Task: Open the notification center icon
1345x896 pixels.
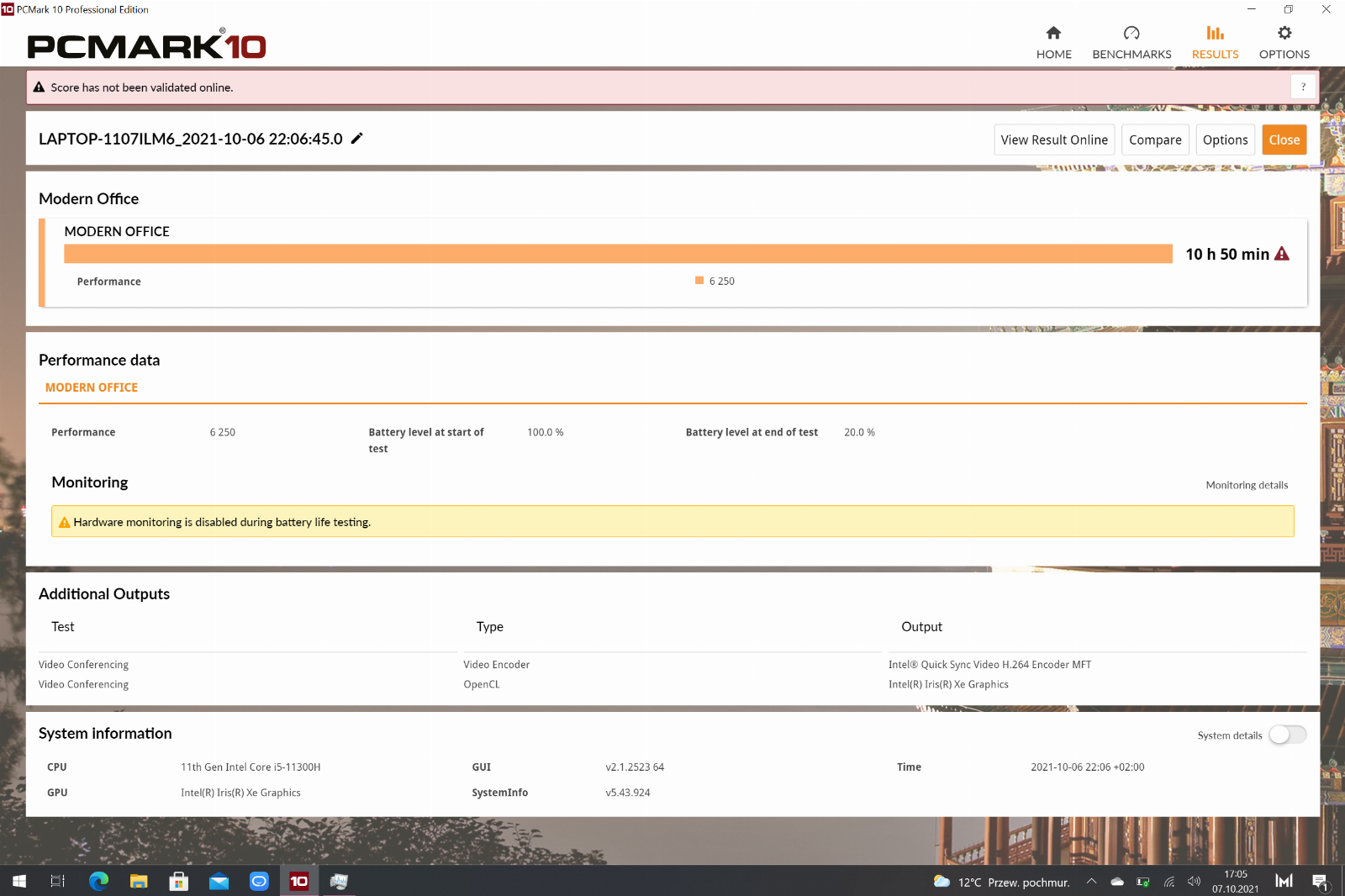Action: [1320, 882]
